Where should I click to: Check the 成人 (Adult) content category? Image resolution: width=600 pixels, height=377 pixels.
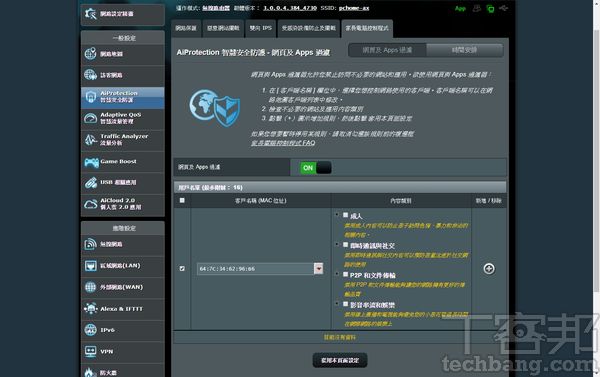point(346,215)
